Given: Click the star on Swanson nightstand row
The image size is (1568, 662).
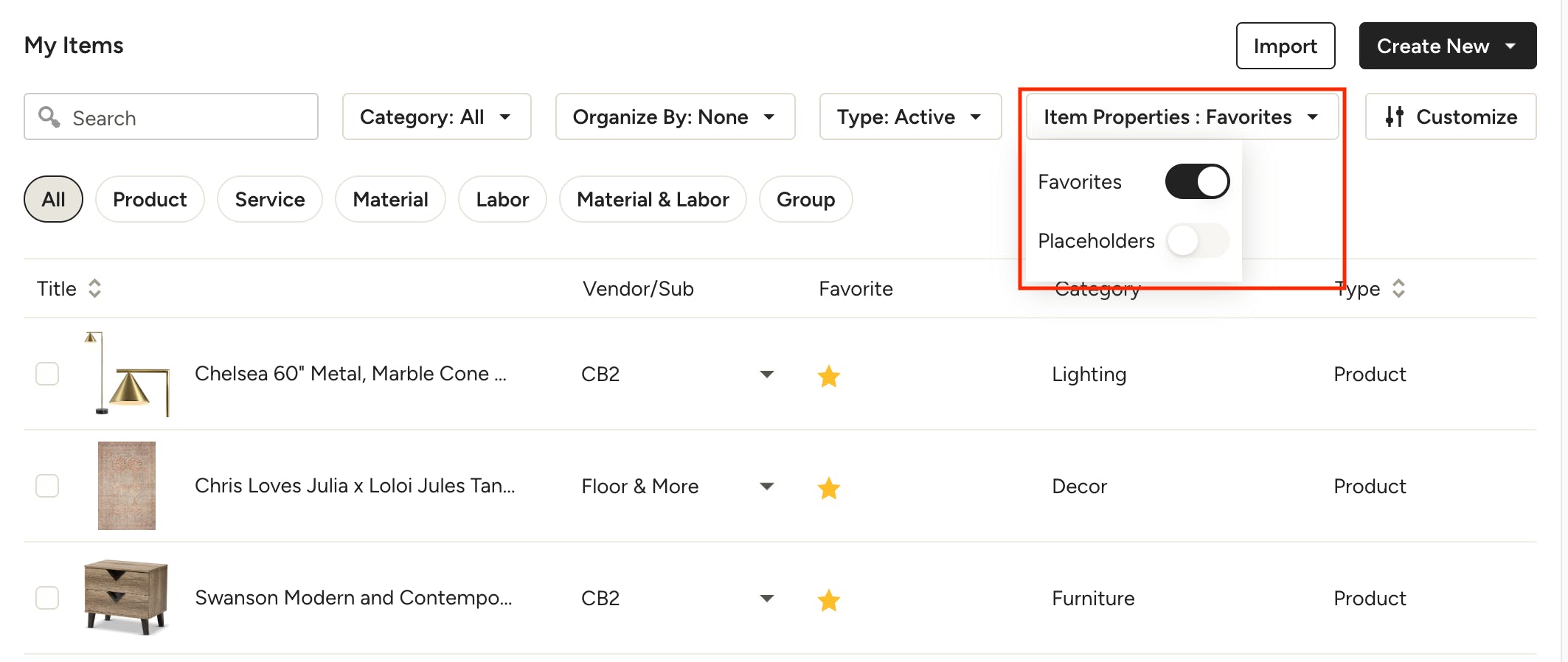Looking at the screenshot, I should coord(829,600).
